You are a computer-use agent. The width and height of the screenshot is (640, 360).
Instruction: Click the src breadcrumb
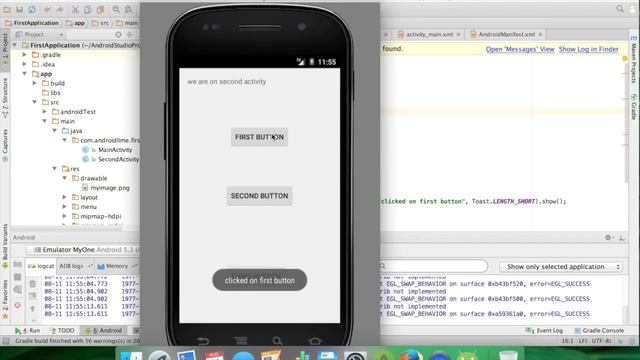pos(101,23)
